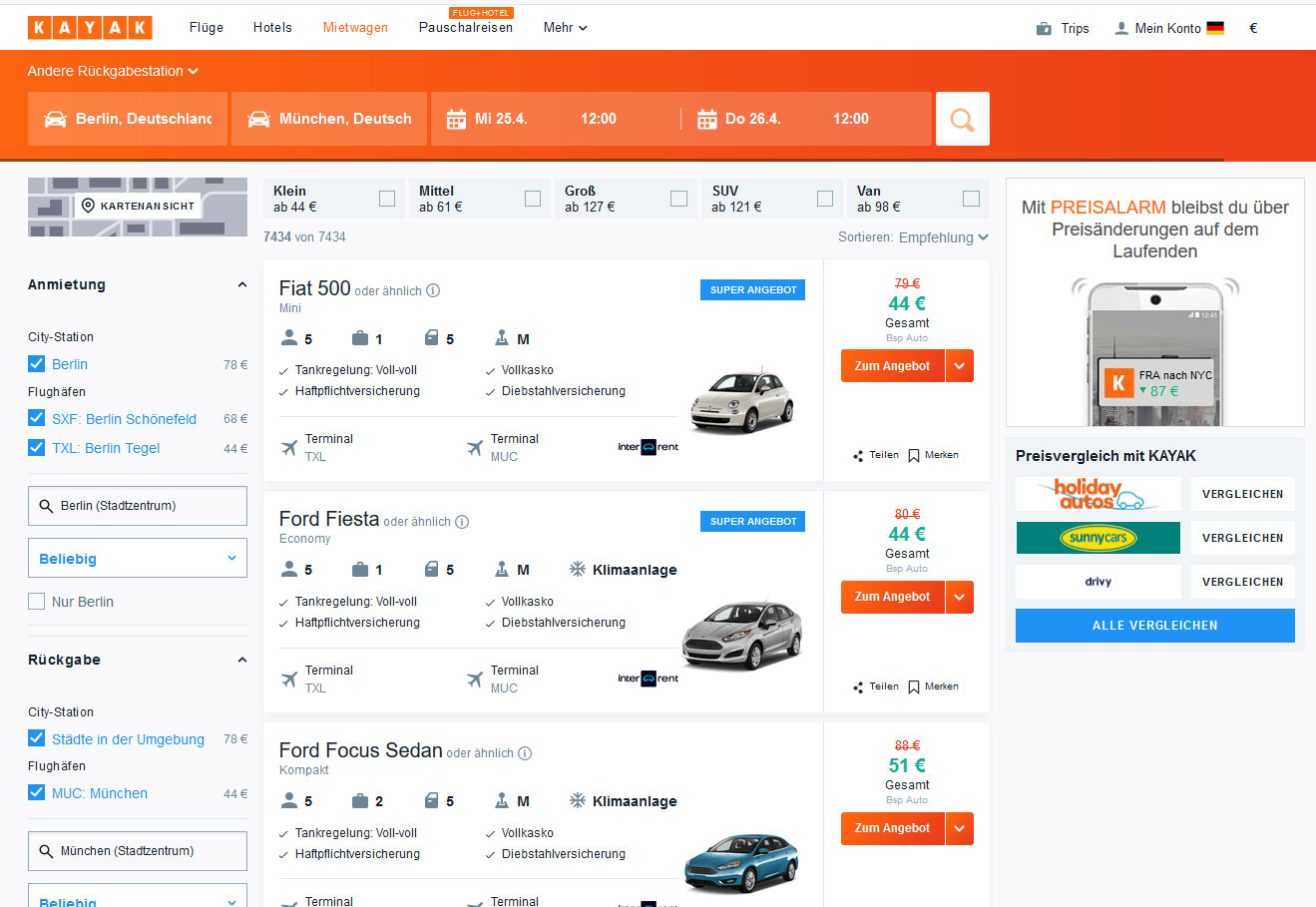Tick the Mittel ab 61 € checkbox

pos(533,199)
